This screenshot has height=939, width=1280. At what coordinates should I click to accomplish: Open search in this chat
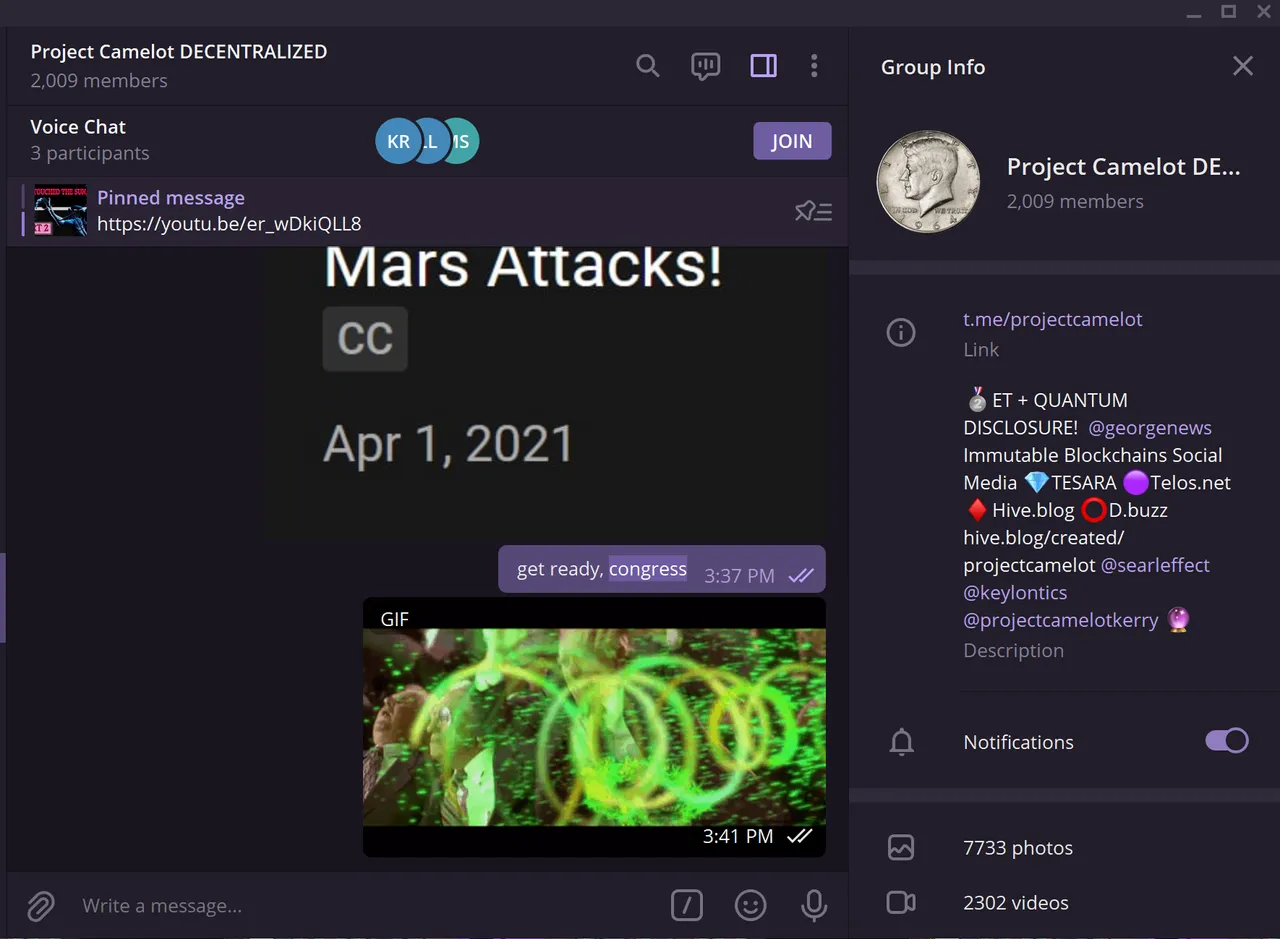click(x=648, y=66)
